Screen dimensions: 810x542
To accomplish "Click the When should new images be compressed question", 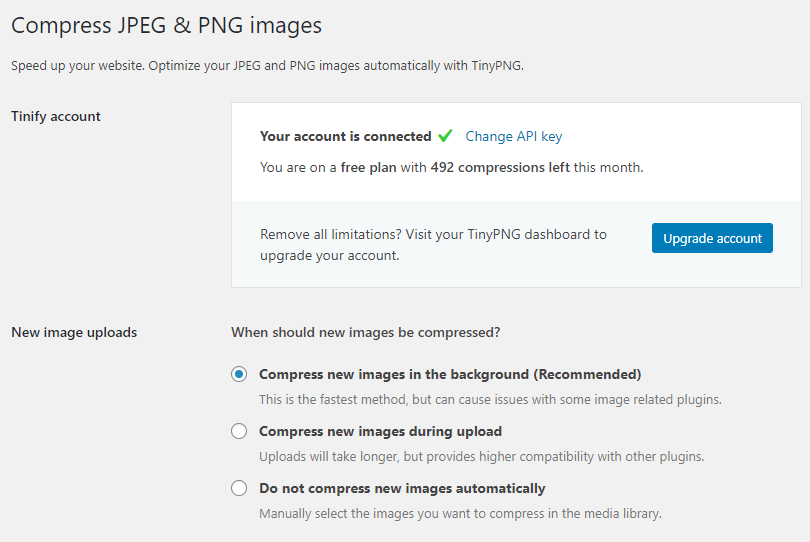I will coord(366,332).
